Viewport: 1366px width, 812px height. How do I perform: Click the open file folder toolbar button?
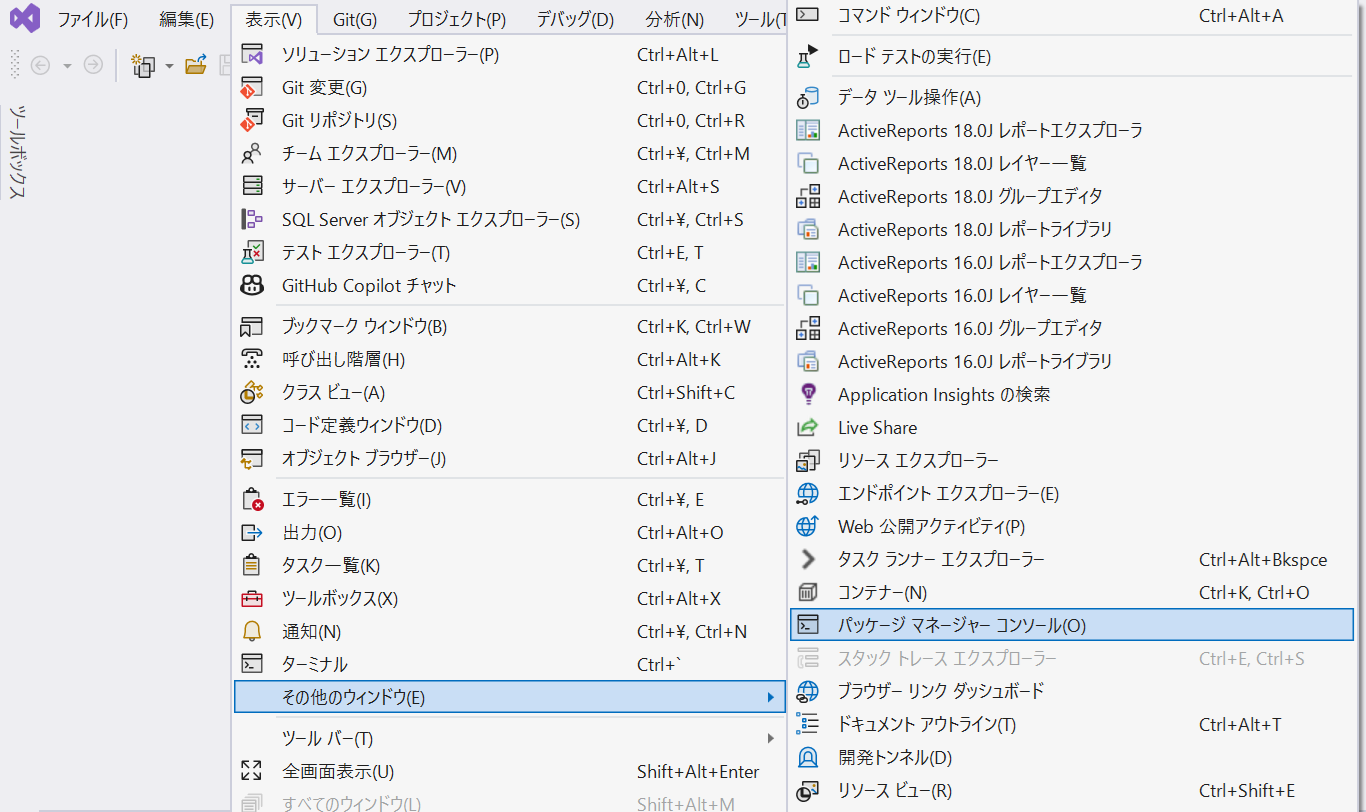click(196, 66)
